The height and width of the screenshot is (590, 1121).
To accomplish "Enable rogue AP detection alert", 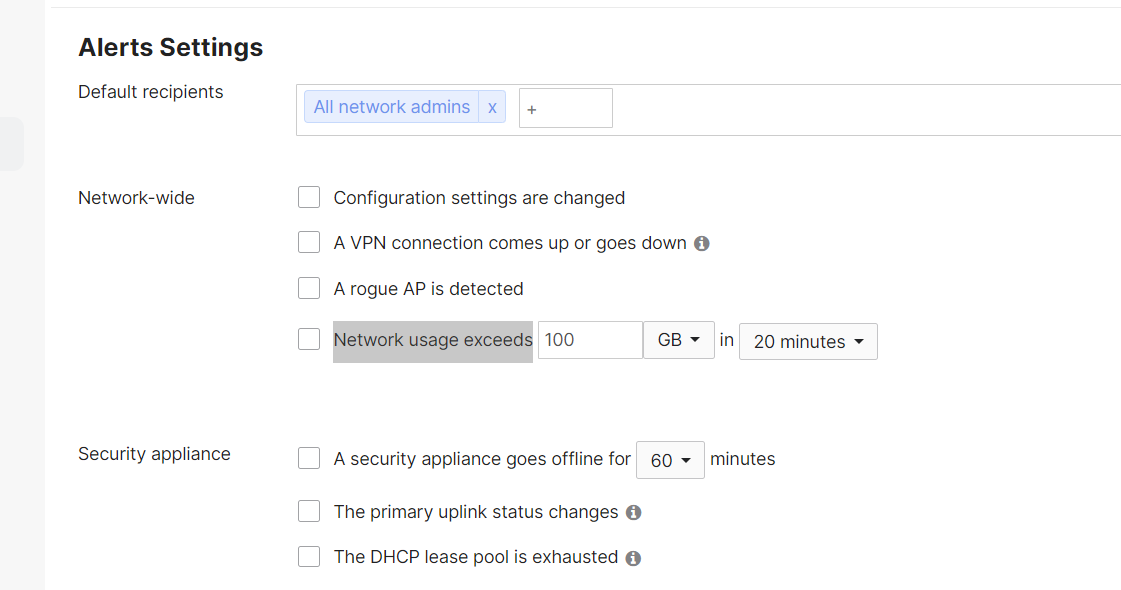I will pyautogui.click(x=309, y=288).
